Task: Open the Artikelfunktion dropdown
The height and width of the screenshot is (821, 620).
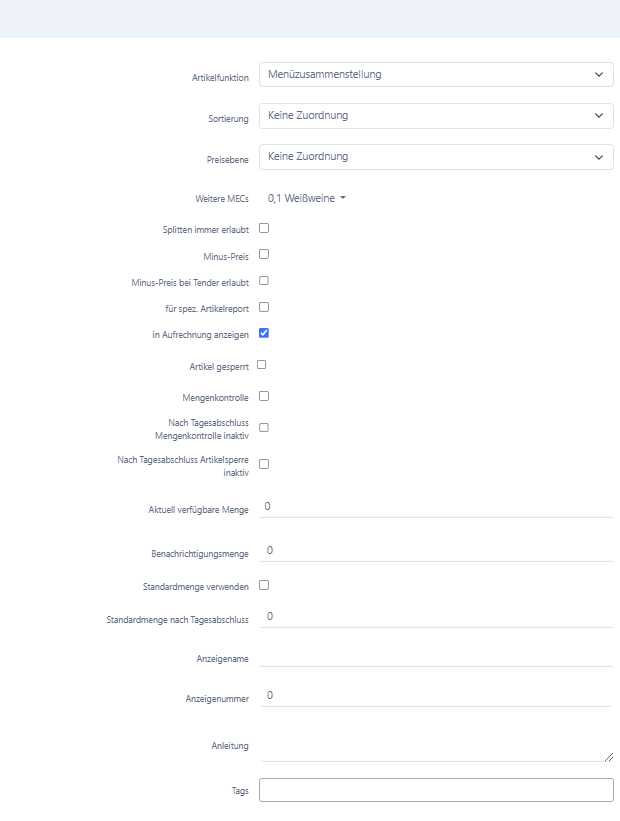Action: [x=436, y=74]
